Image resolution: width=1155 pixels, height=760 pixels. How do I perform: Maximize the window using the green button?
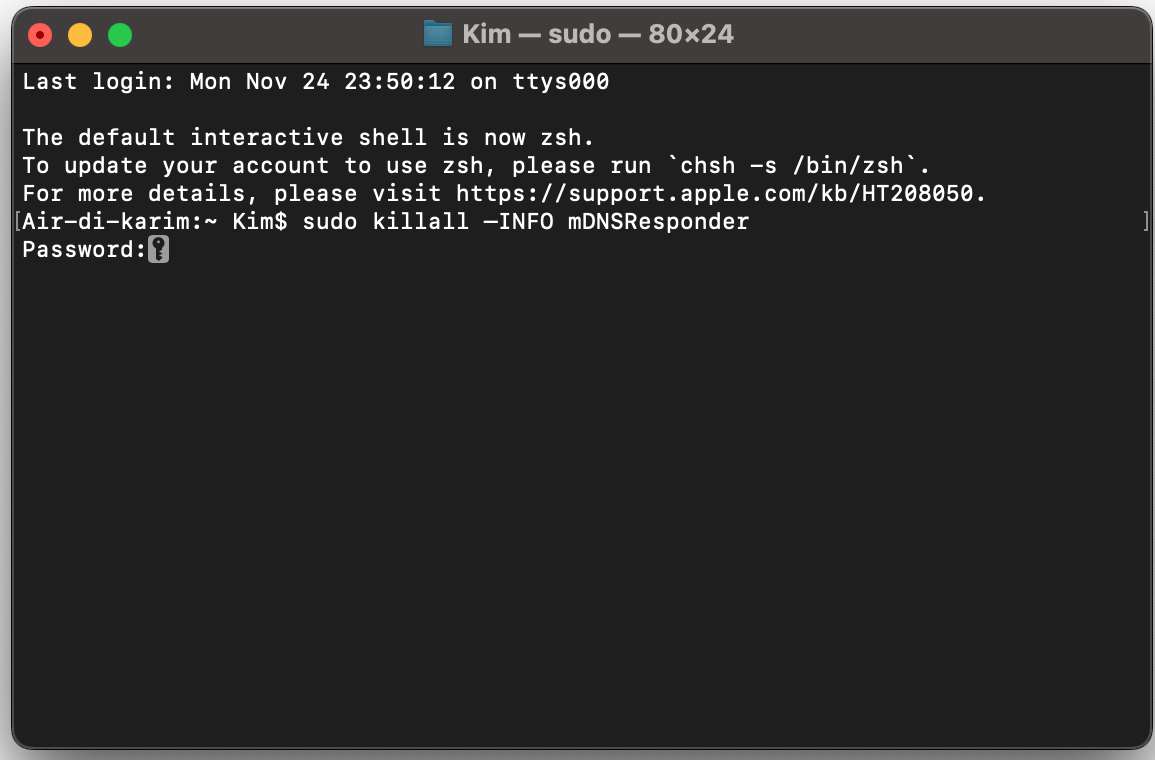[x=120, y=36]
